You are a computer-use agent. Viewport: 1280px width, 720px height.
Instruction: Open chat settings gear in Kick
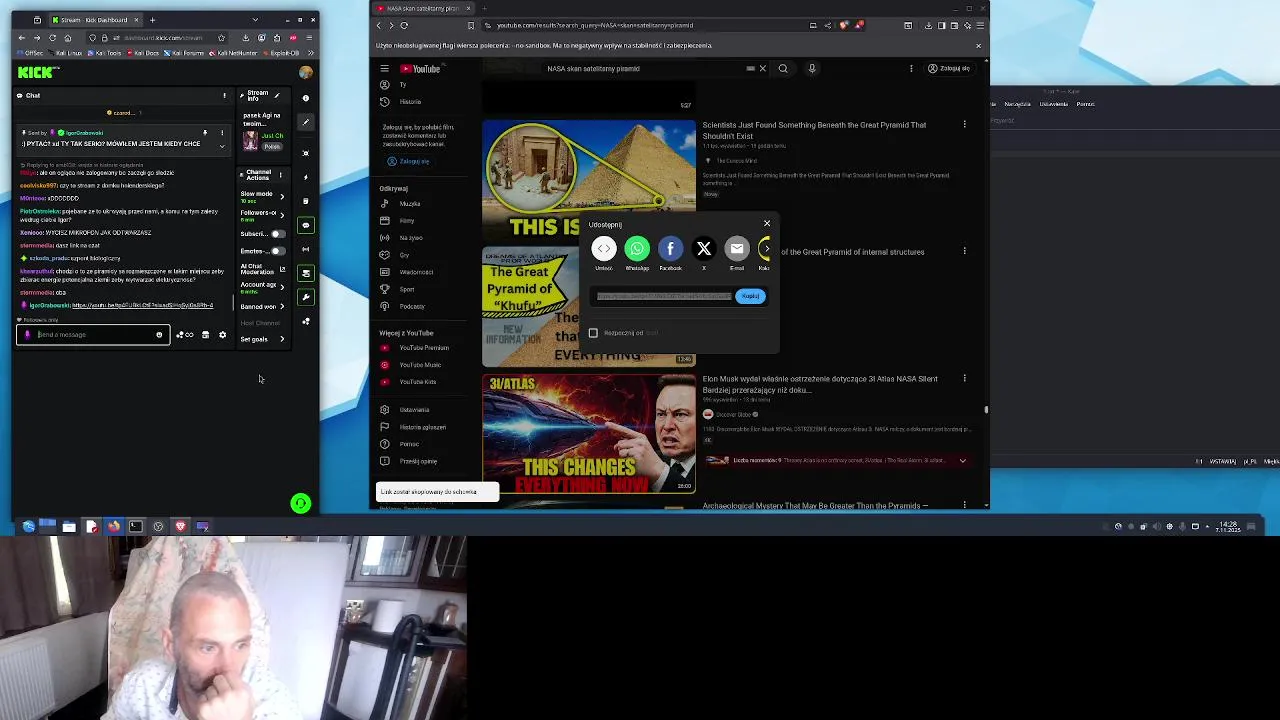[x=222, y=335]
